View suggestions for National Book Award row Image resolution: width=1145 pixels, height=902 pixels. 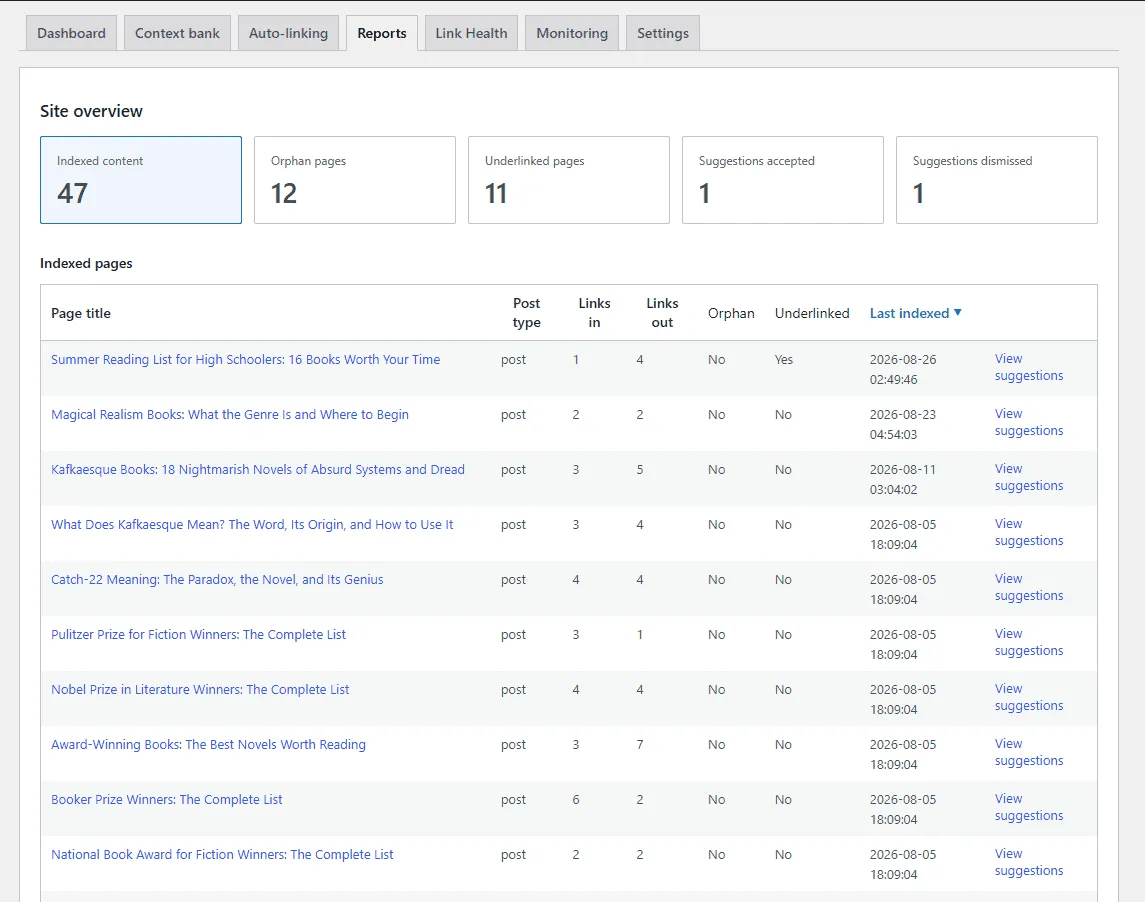tap(1029, 863)
